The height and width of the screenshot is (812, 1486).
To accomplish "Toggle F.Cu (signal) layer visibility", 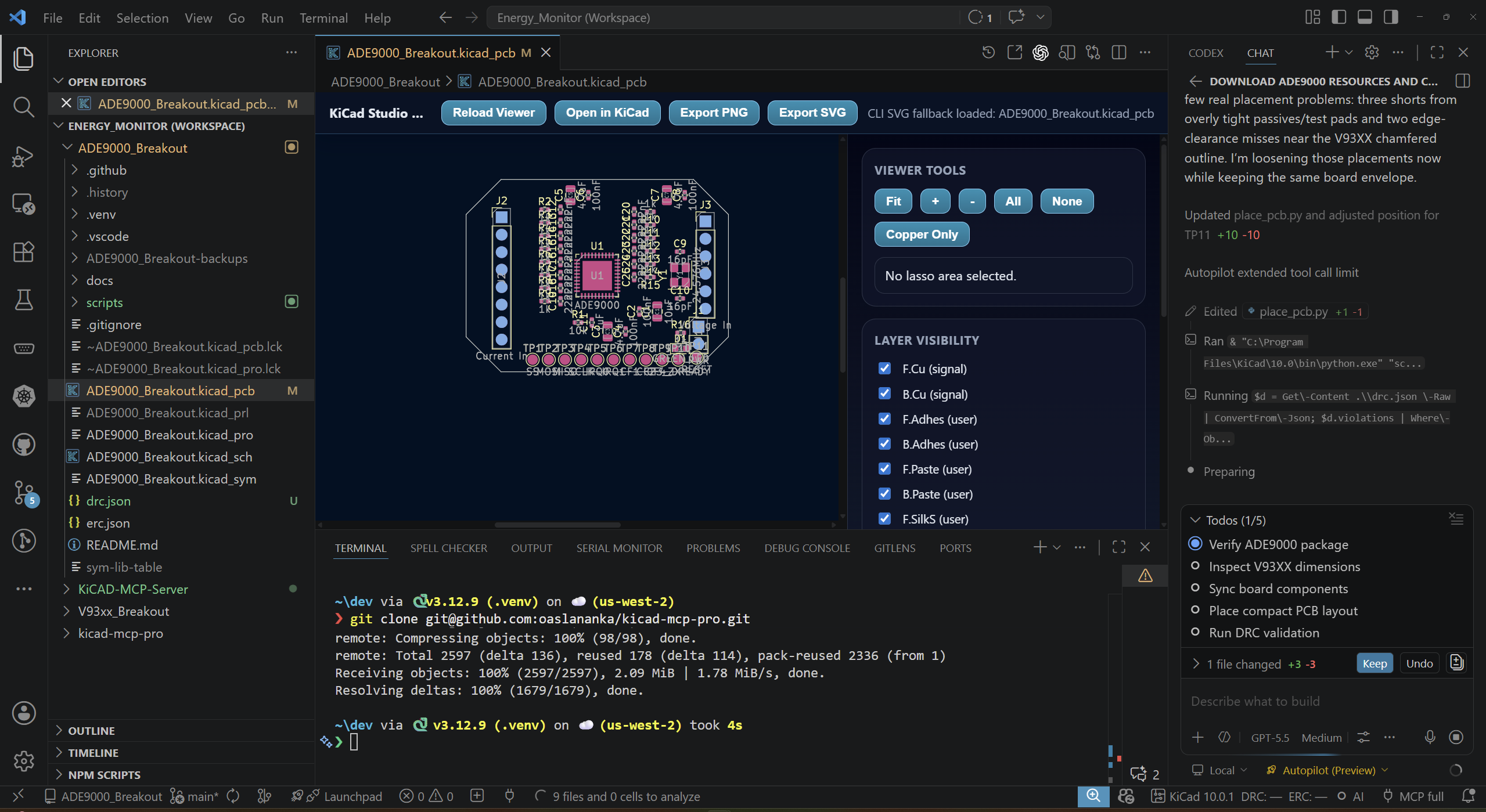I will (x=884, y=369).
